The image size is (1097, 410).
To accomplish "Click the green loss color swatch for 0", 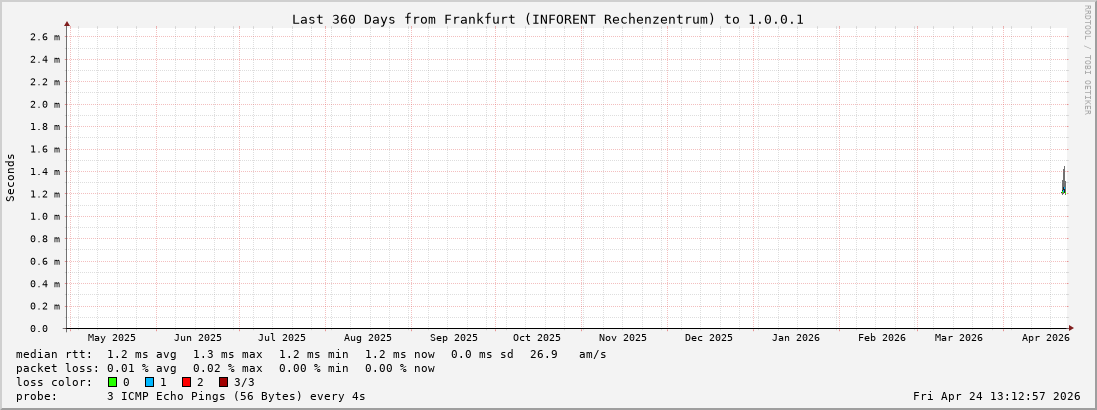I will click(113, 382).
